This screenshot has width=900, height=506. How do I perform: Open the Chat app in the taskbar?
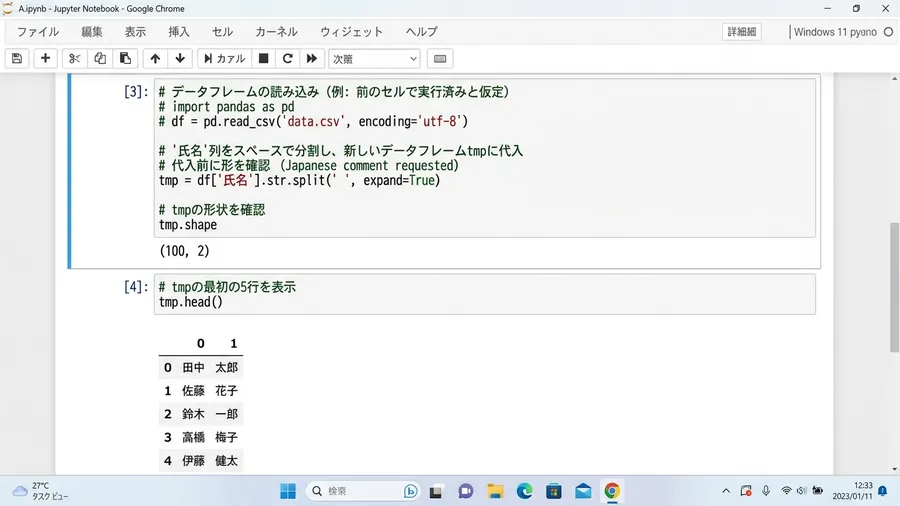point(465,492)
